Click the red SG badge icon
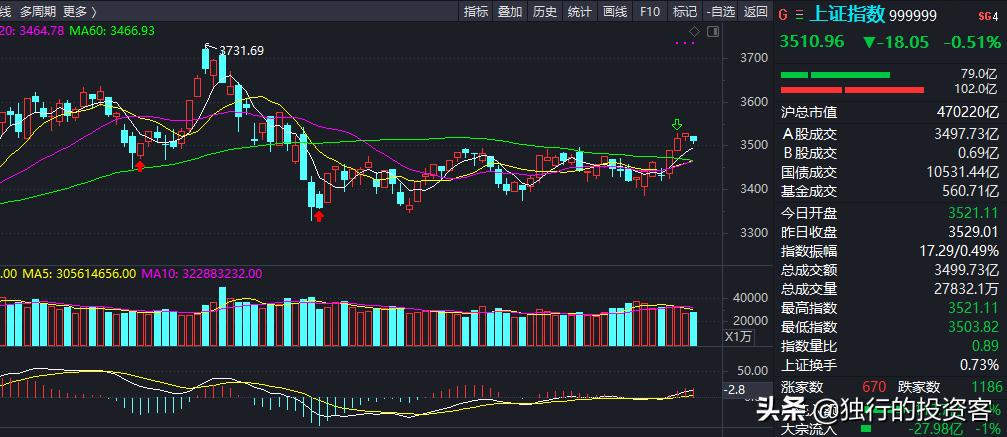 pos(983,14)
